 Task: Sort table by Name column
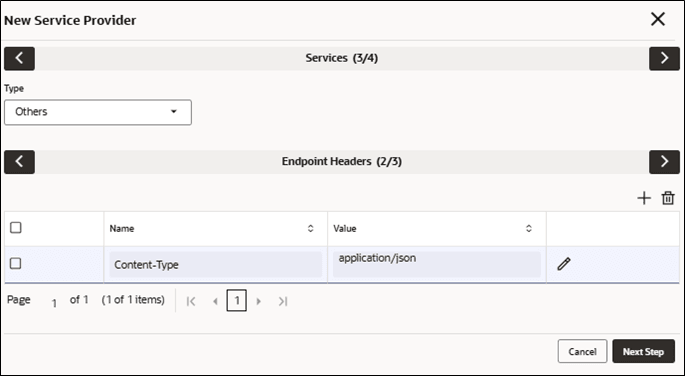coord(311,228)
